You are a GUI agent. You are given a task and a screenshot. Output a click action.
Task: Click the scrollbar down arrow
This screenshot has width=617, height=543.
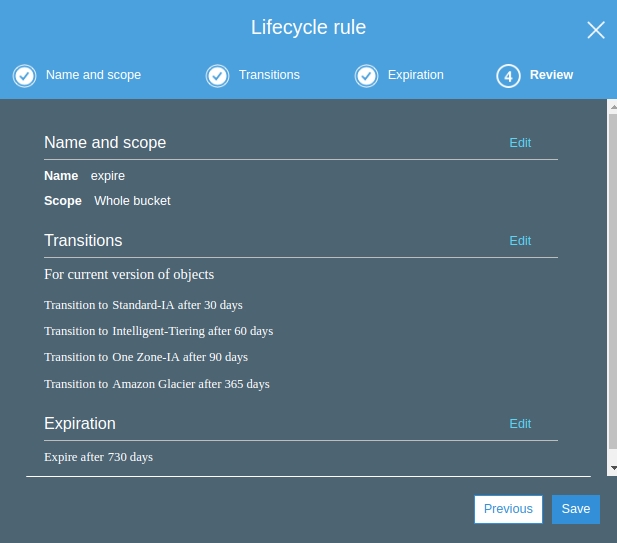[612, 468]
